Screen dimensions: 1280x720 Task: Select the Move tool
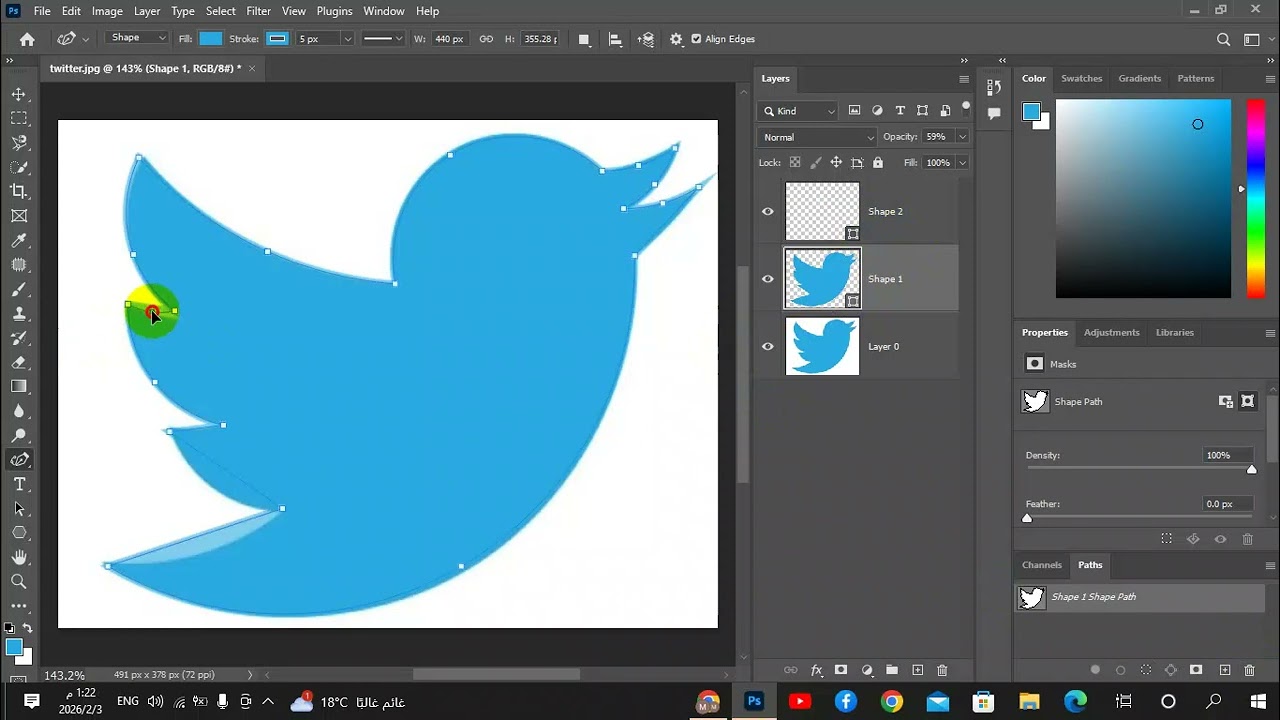point(19,94)
